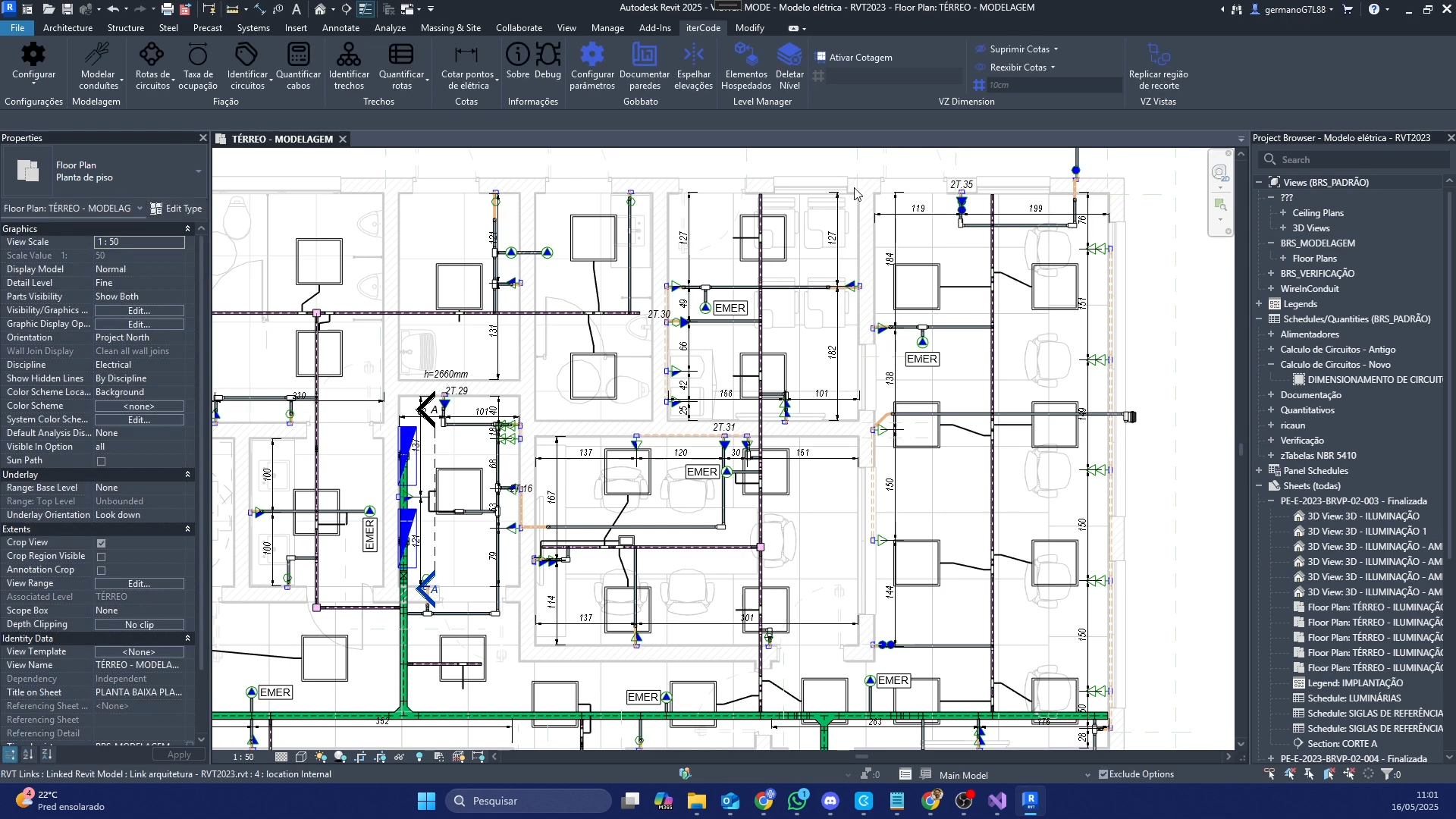Open Discord from the Windows taskbar
The height and width of the screenshot is (819, 1456).
click(830, 801)
